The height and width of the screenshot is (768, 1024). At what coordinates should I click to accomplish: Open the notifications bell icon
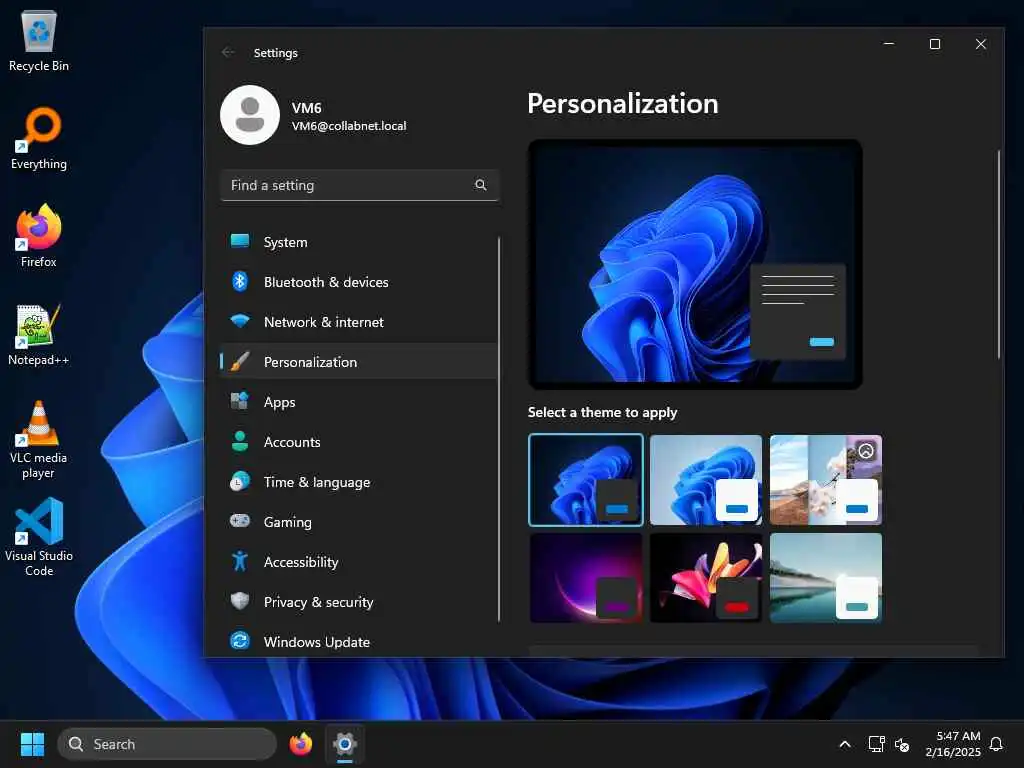click(996, 744)
